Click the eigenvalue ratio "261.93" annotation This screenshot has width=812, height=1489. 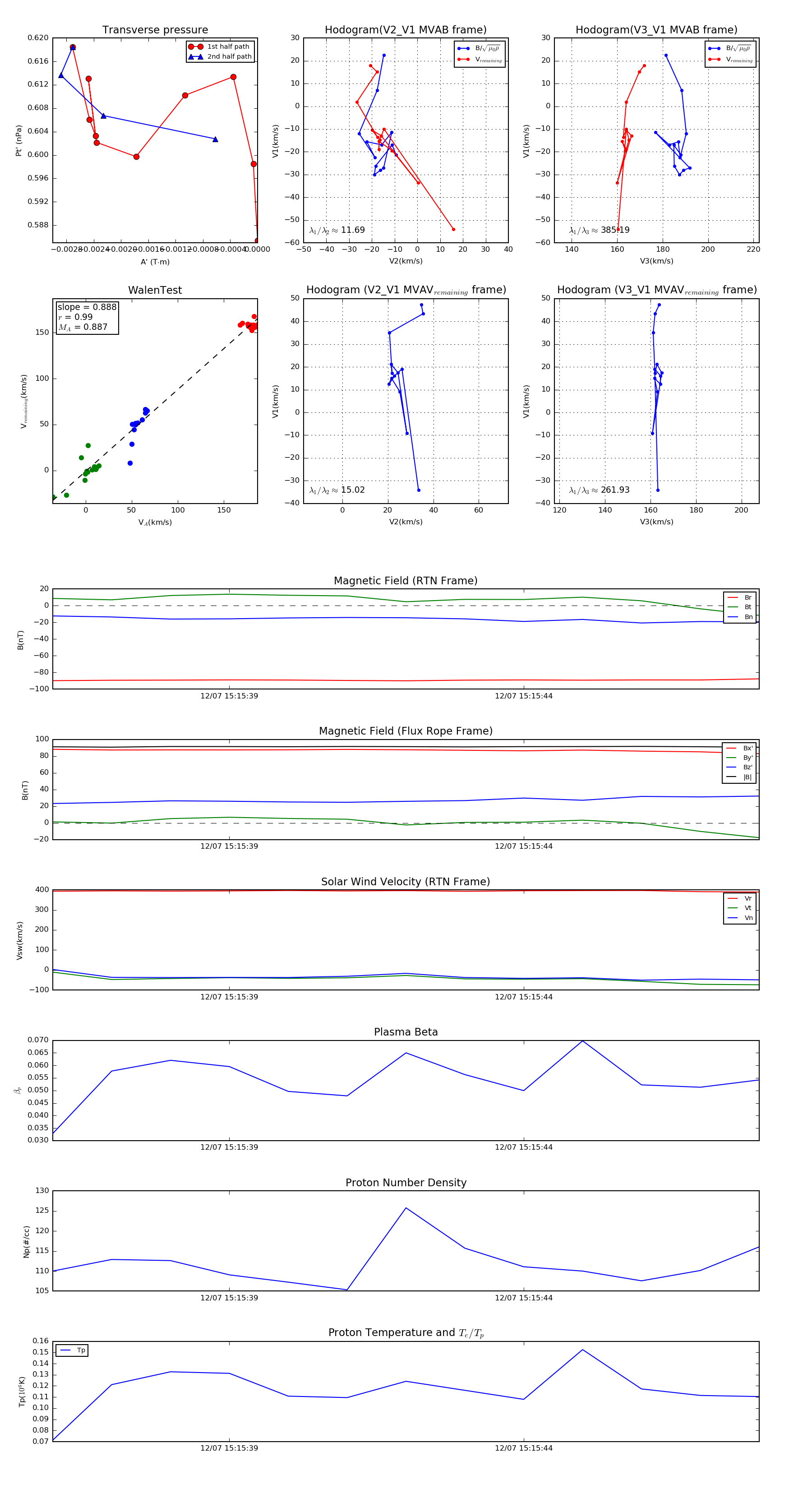click(x=600, y=490)
